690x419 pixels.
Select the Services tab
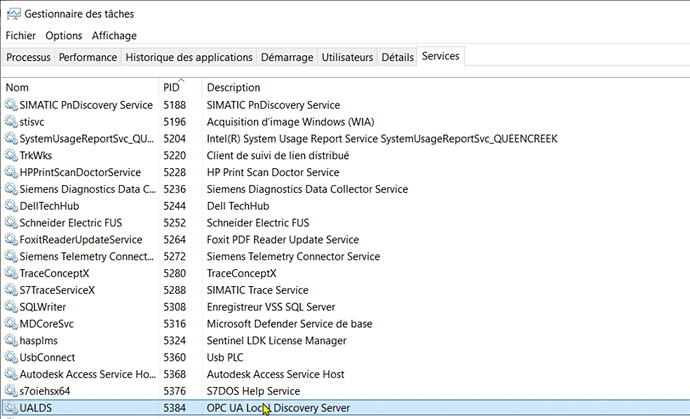point(440,56)
